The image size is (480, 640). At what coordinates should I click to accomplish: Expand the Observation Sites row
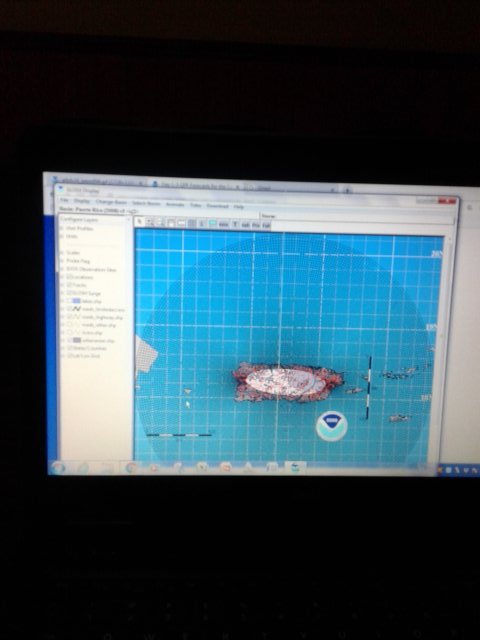[x=62, y=269]
